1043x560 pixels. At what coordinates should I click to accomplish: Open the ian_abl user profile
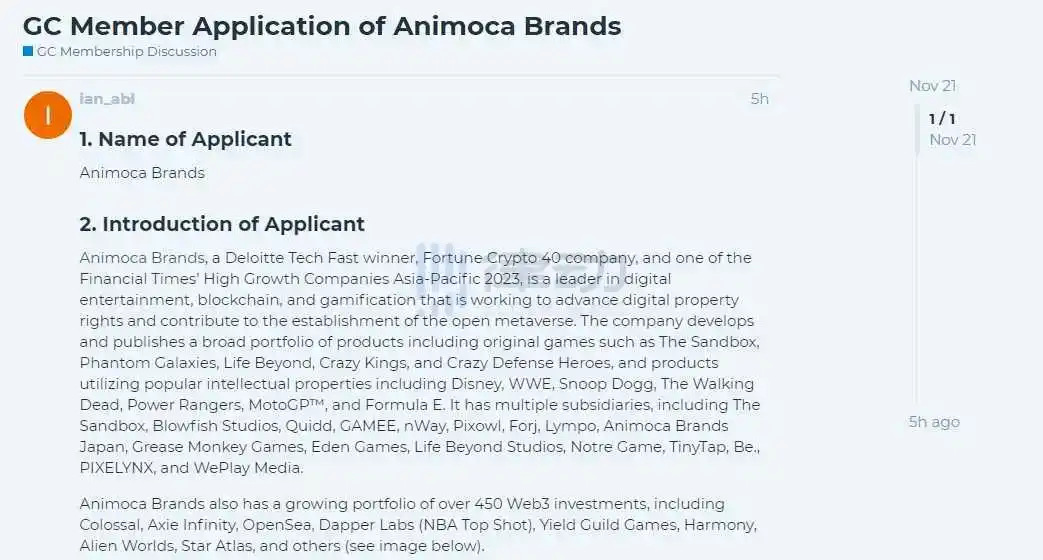107,98
